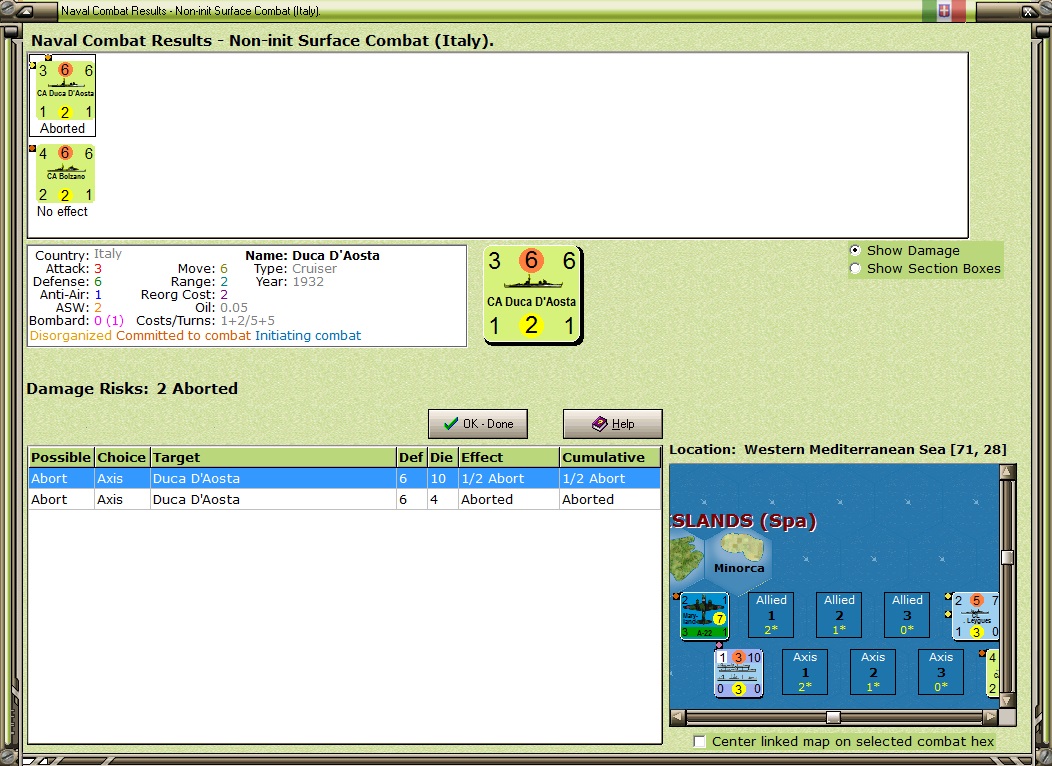Click the Allied 2 sea section box
1052x766 pixels.
(839, 614)
